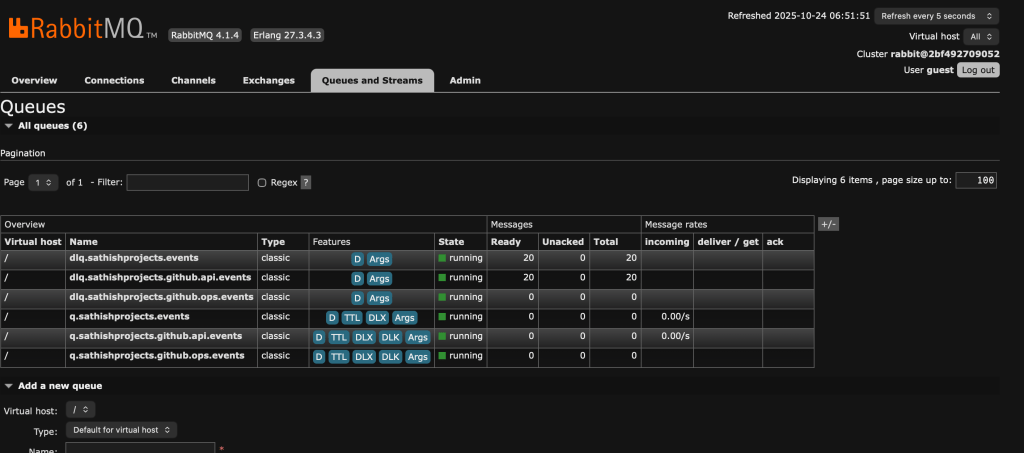Image resolution: width=1024 pixels, height=453 pixels.
Task: Select queue Type dropdown for new queue
Action: (x=121, y=430)
